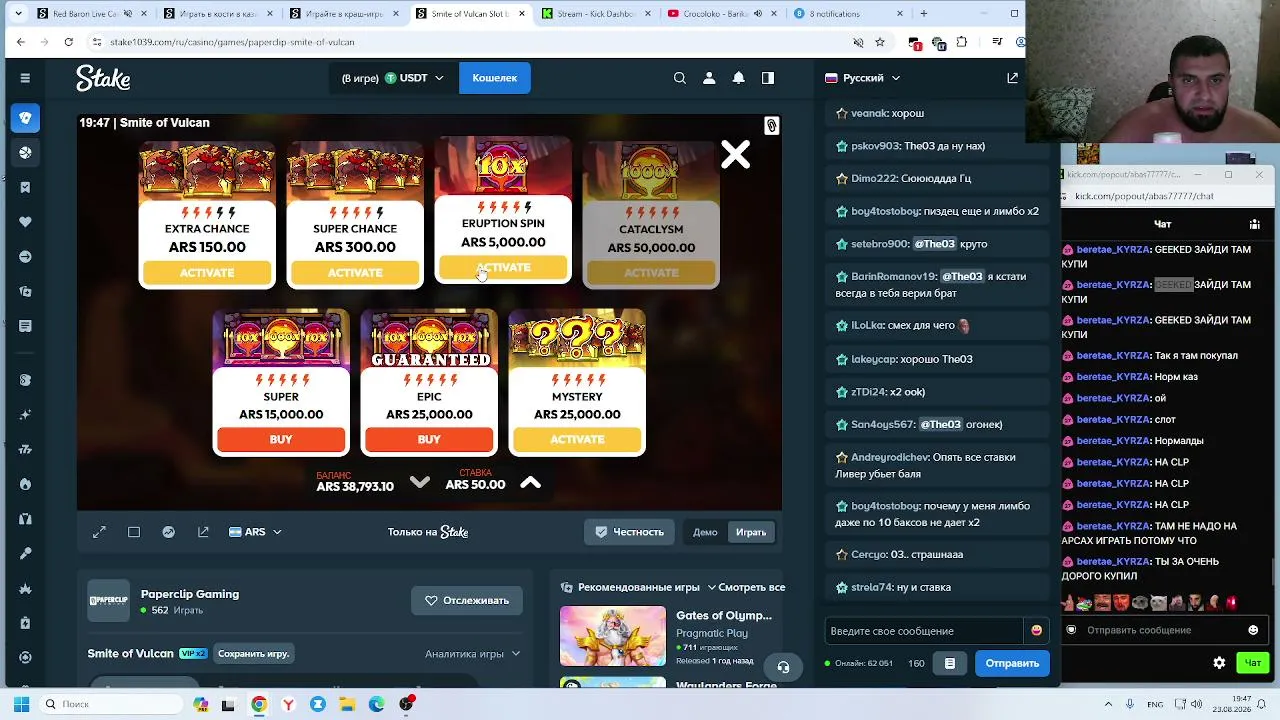Screen dimensions: 1280x720
Task: Open Kick chat emoji picker
Action: coord(1253,630)
